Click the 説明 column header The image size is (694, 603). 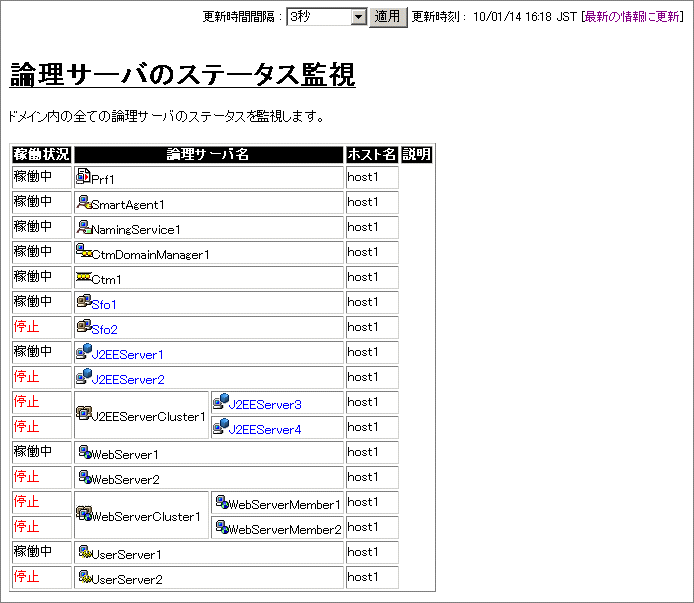click(x=416, y=155)
